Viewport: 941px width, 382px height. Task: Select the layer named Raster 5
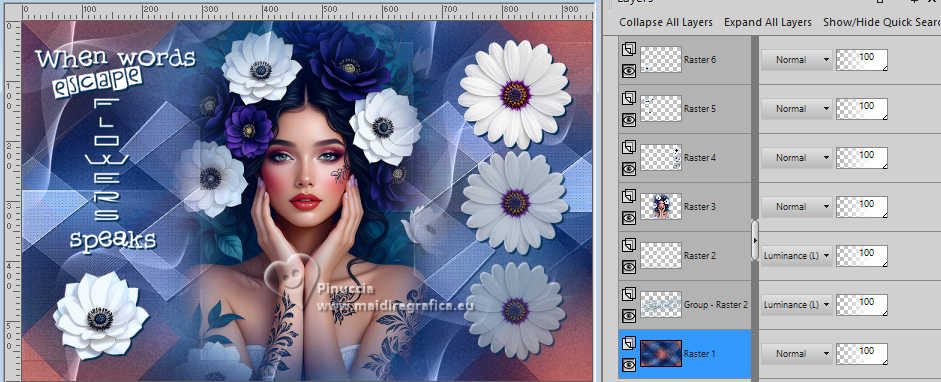[700, 109]
